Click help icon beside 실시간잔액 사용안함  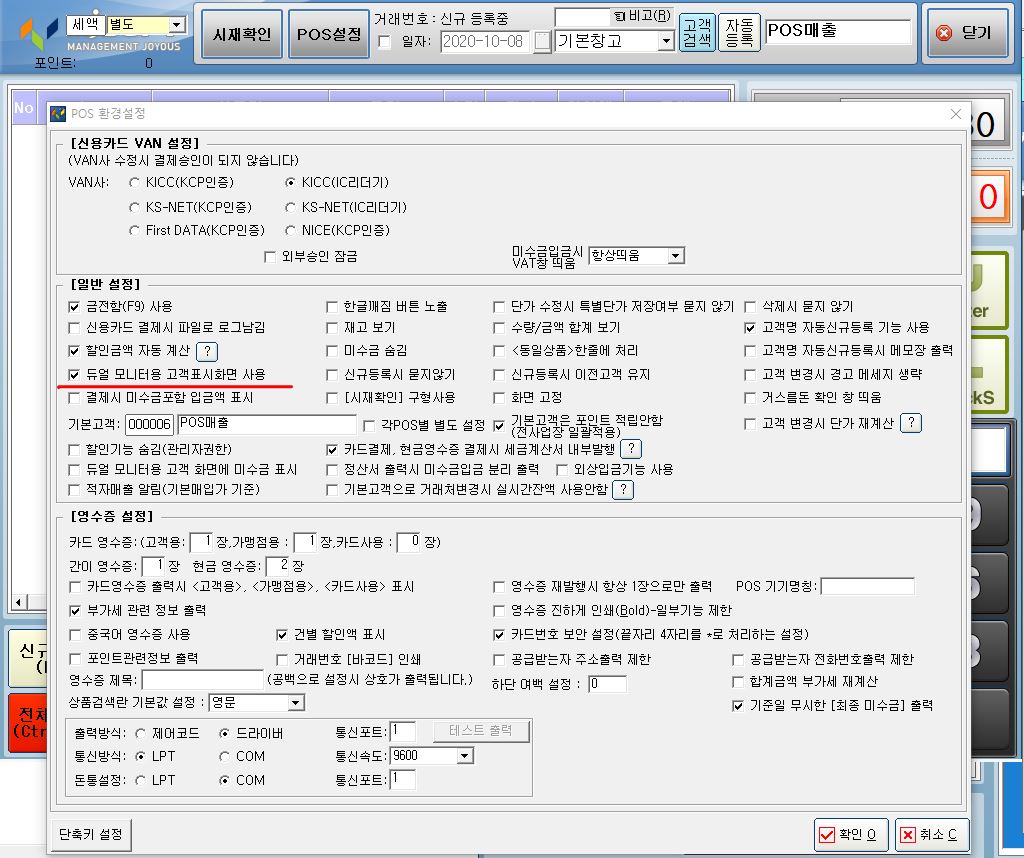tap(623, 489)
